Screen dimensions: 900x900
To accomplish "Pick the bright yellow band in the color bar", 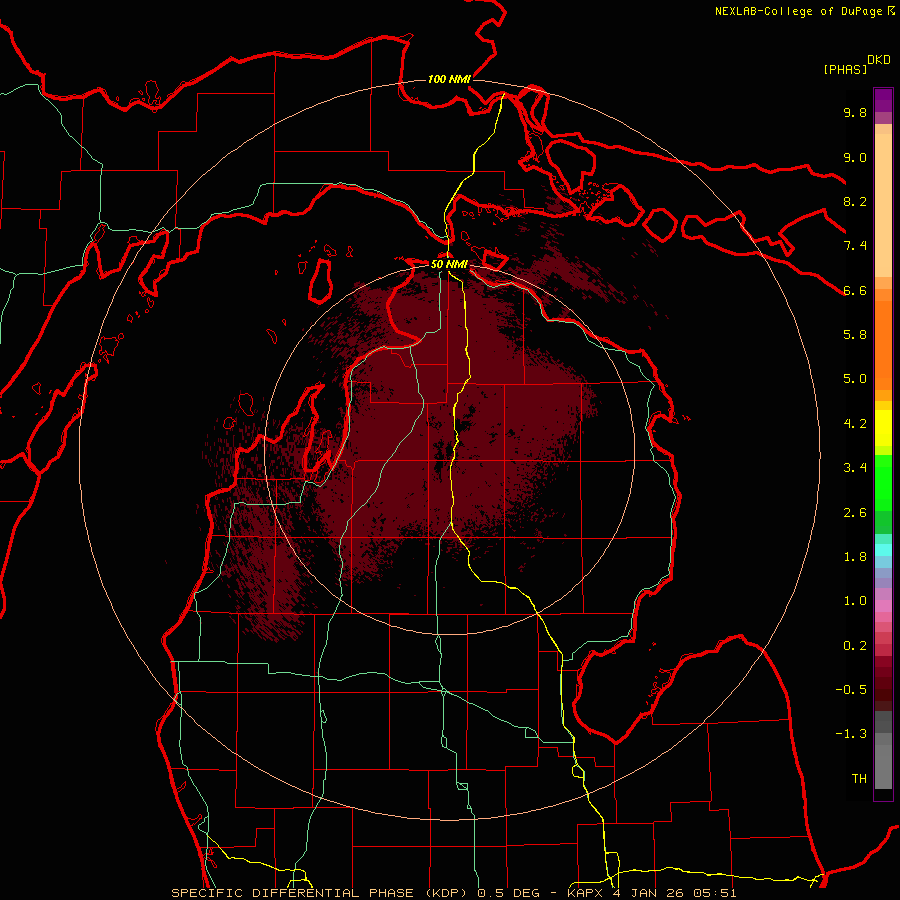I will pyautogui.click(x=883, y=428).
